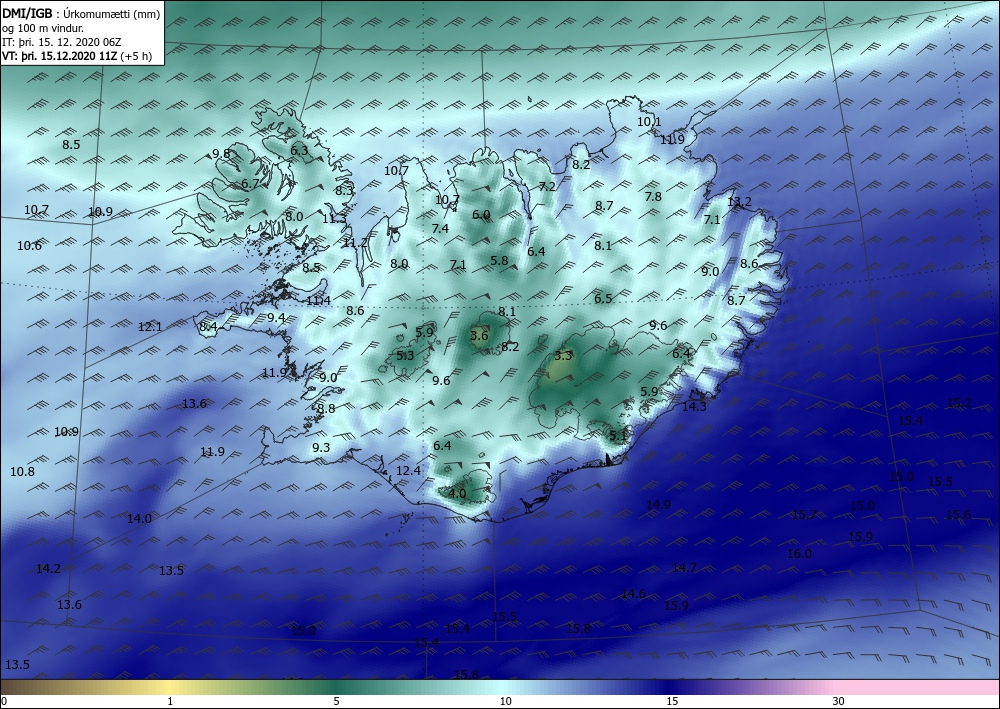Click the '10' label on the color scale
Image resolution: width=1000 pixels, height=709 pixels.
[505, 701]
